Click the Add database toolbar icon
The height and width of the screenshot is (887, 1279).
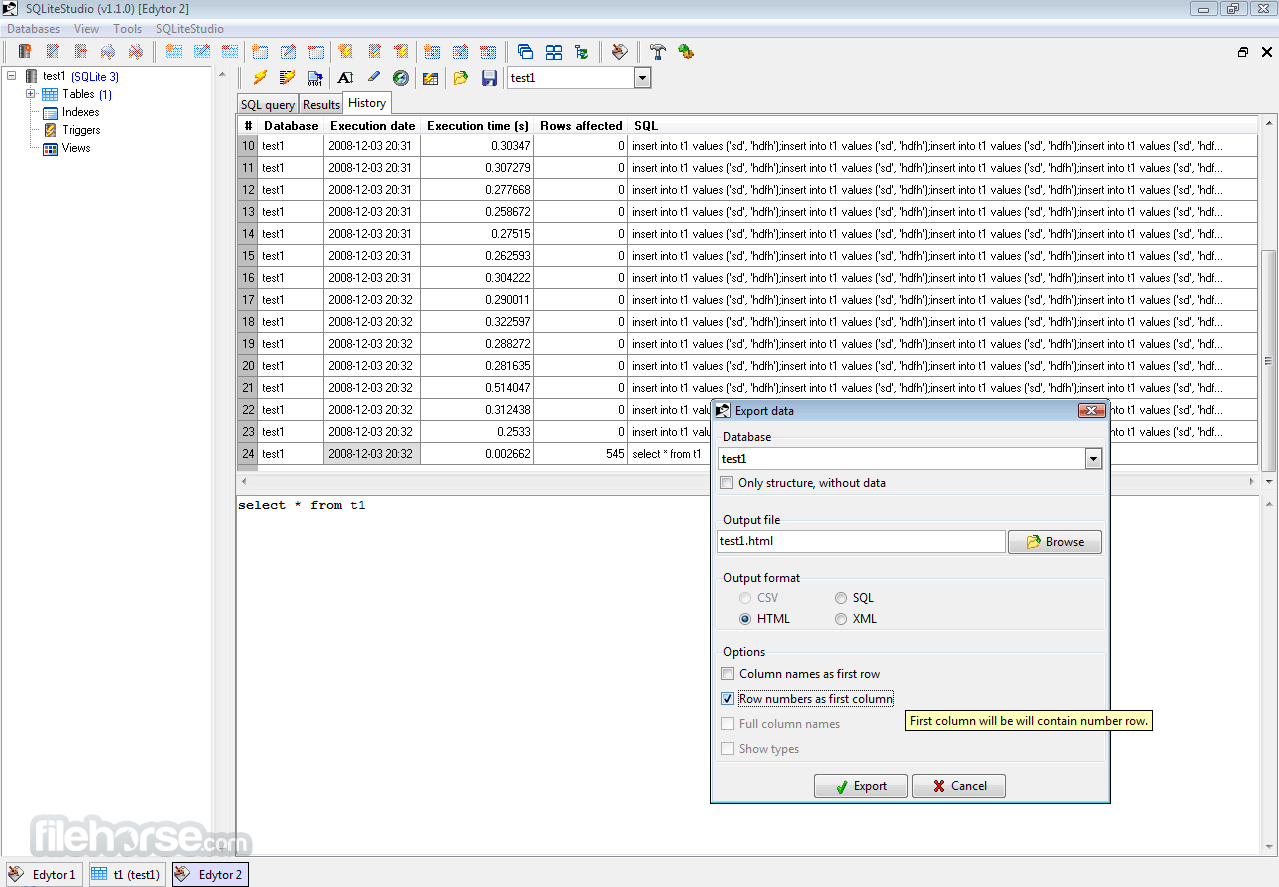point(25,51)
